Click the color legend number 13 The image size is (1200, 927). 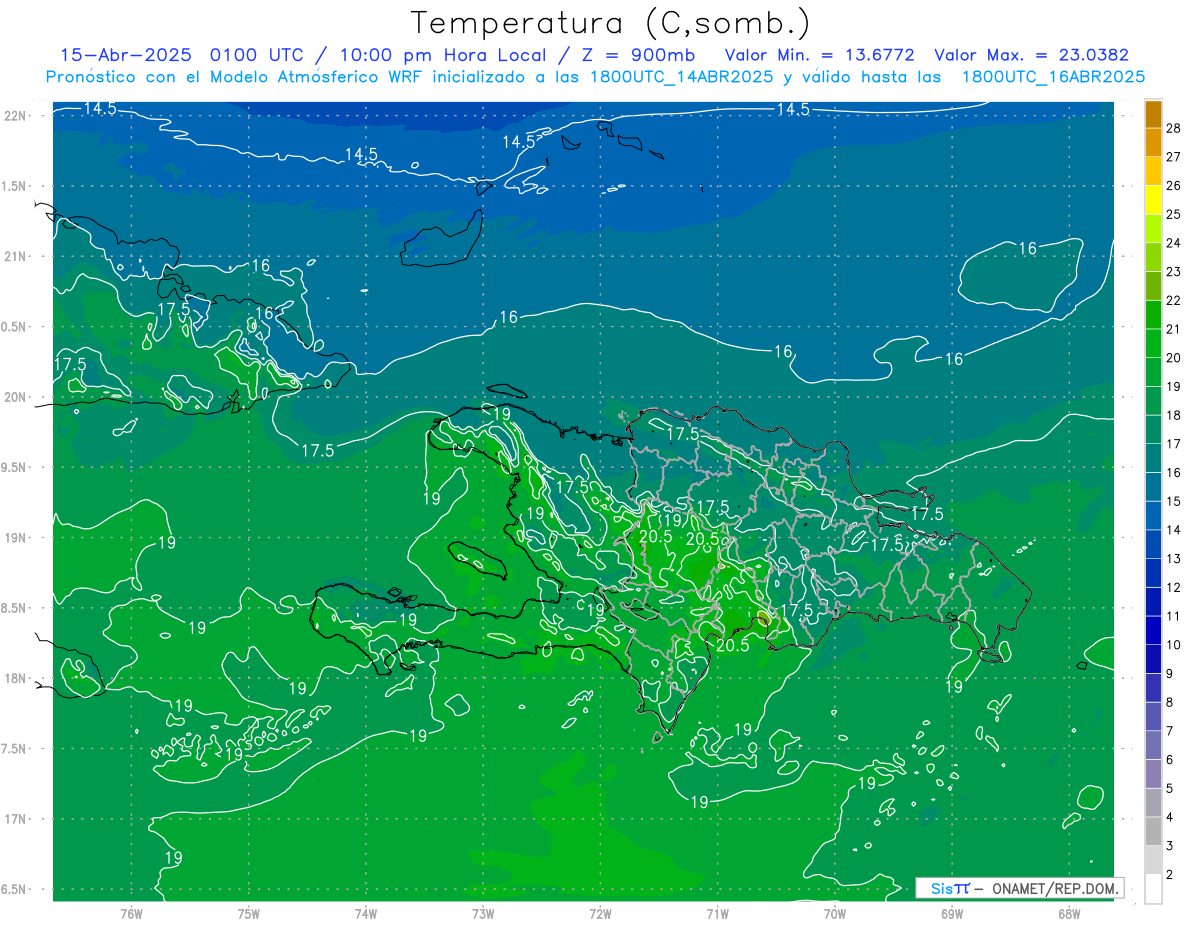(1174, 559)
